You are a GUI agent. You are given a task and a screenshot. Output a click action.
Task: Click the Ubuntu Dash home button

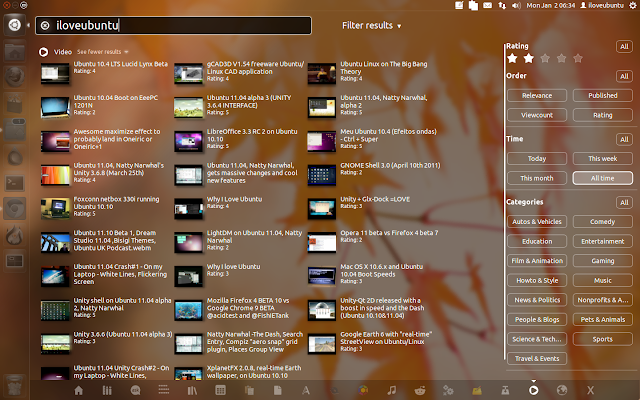tap(15, 25)
